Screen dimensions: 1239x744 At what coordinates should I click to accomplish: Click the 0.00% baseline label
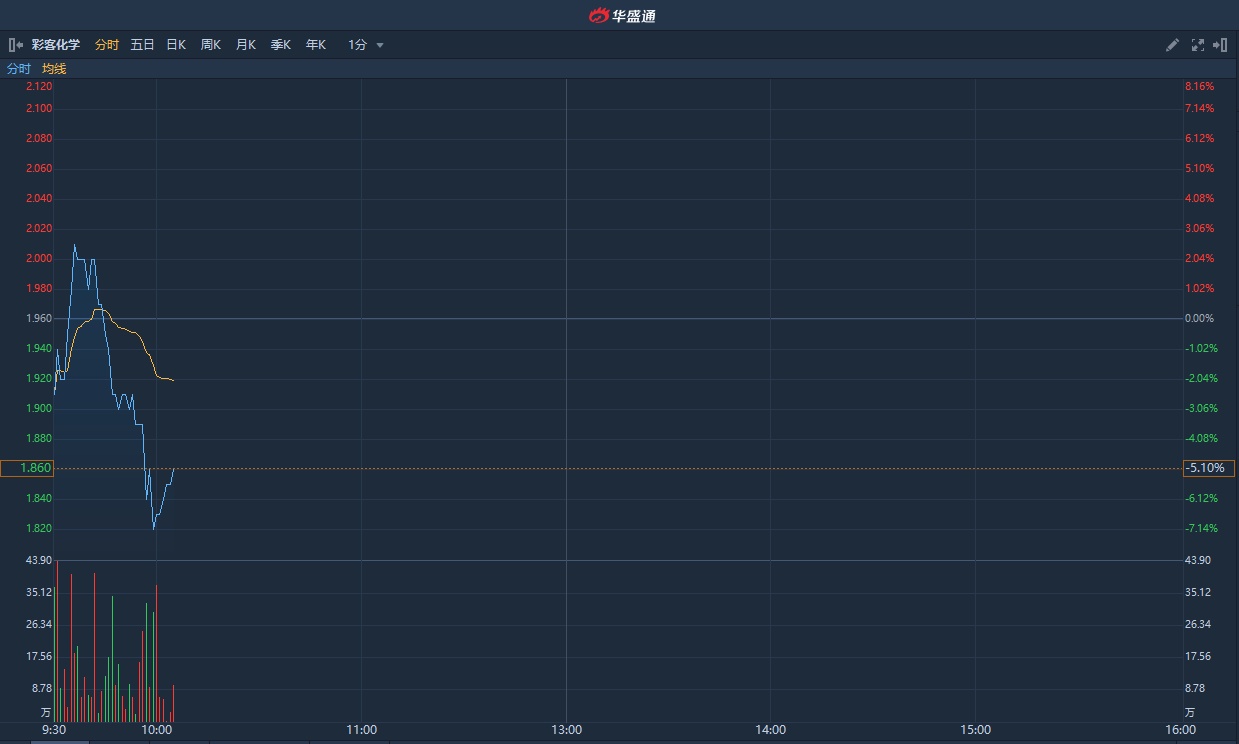[x=1199, y=318]
